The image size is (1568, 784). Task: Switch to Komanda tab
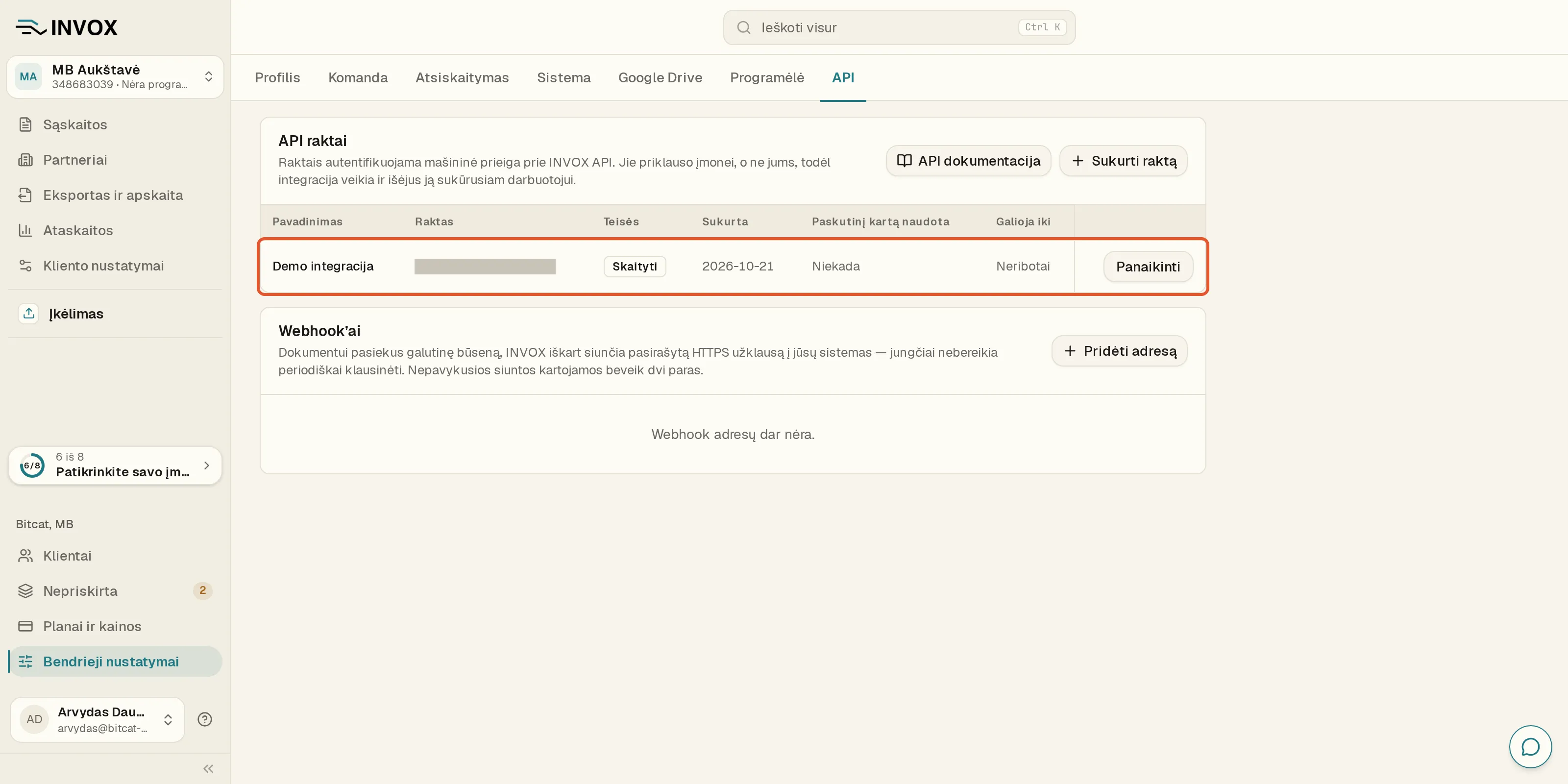point(358,78)
